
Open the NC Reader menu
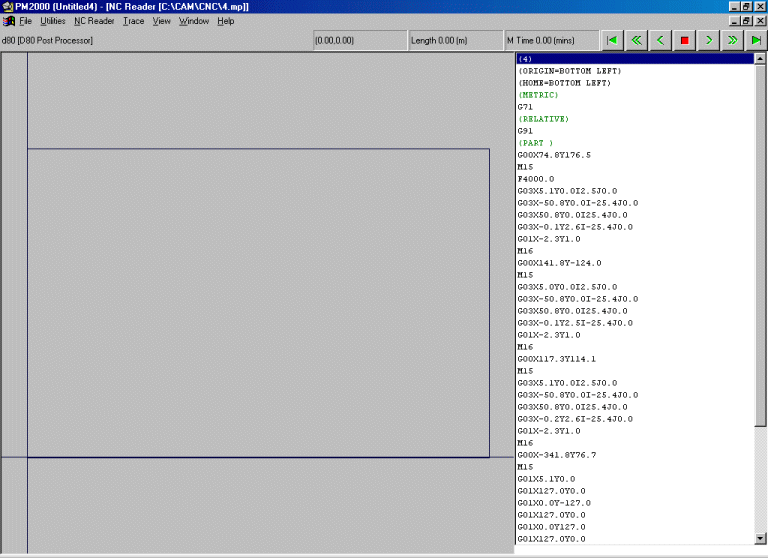tap(94, 21)
